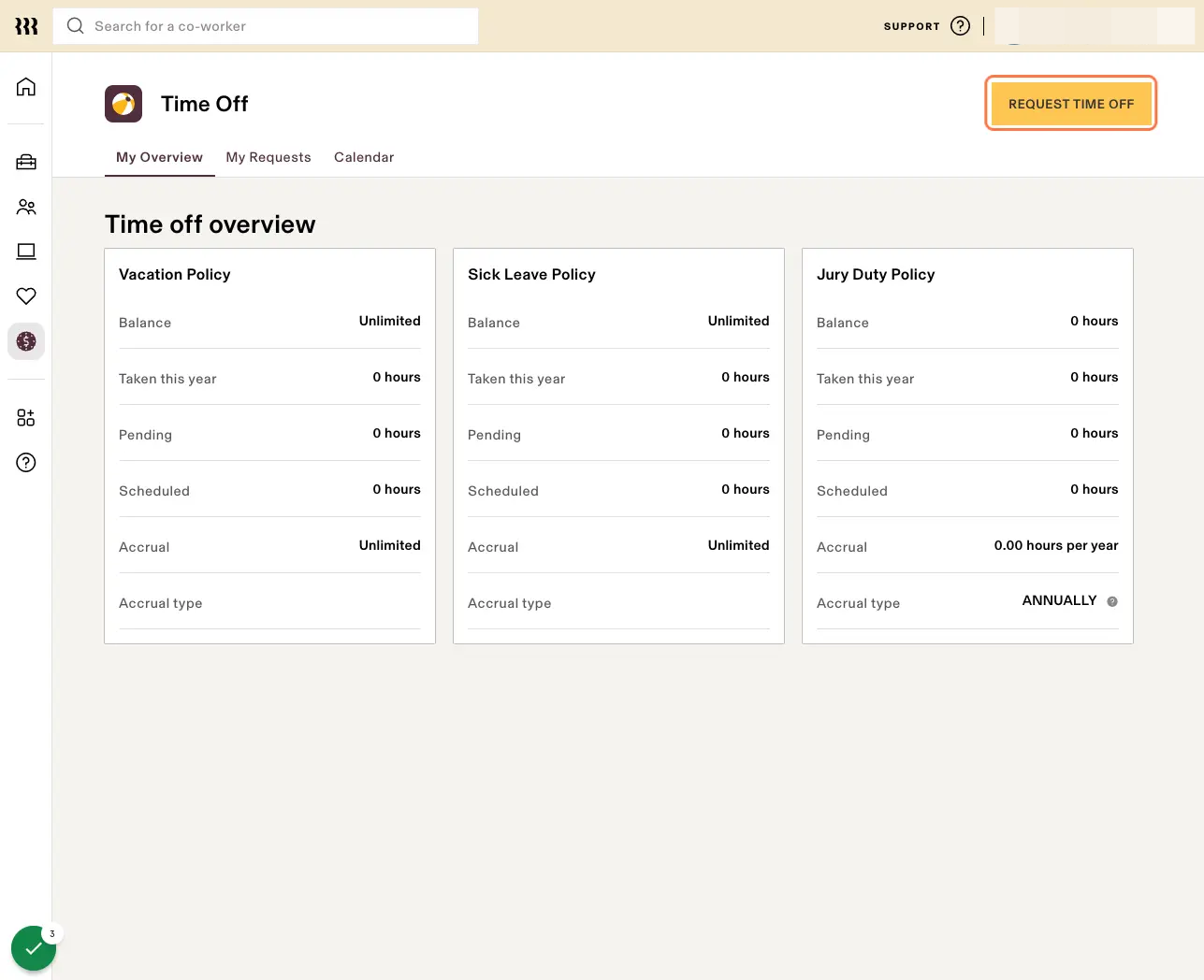Click Scheduled label in Sick Leave Policy card
This screenshot has height=980, width=1204.
[503, 491]
